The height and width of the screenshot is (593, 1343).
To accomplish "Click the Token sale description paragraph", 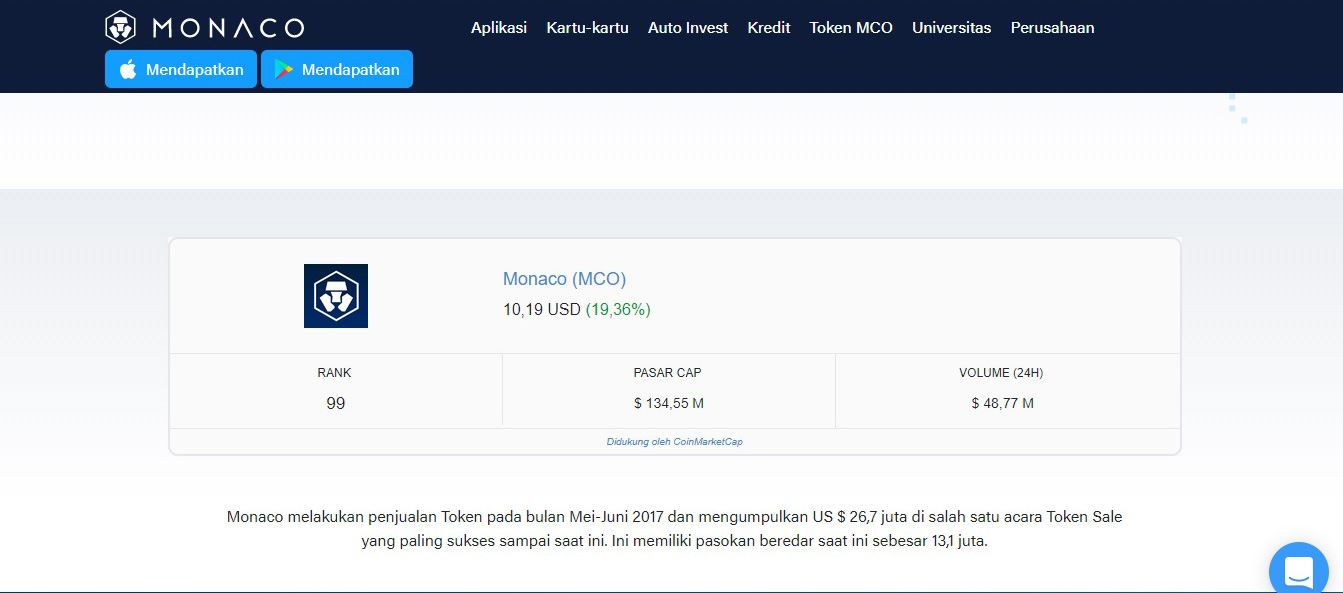I will [675, 529].
